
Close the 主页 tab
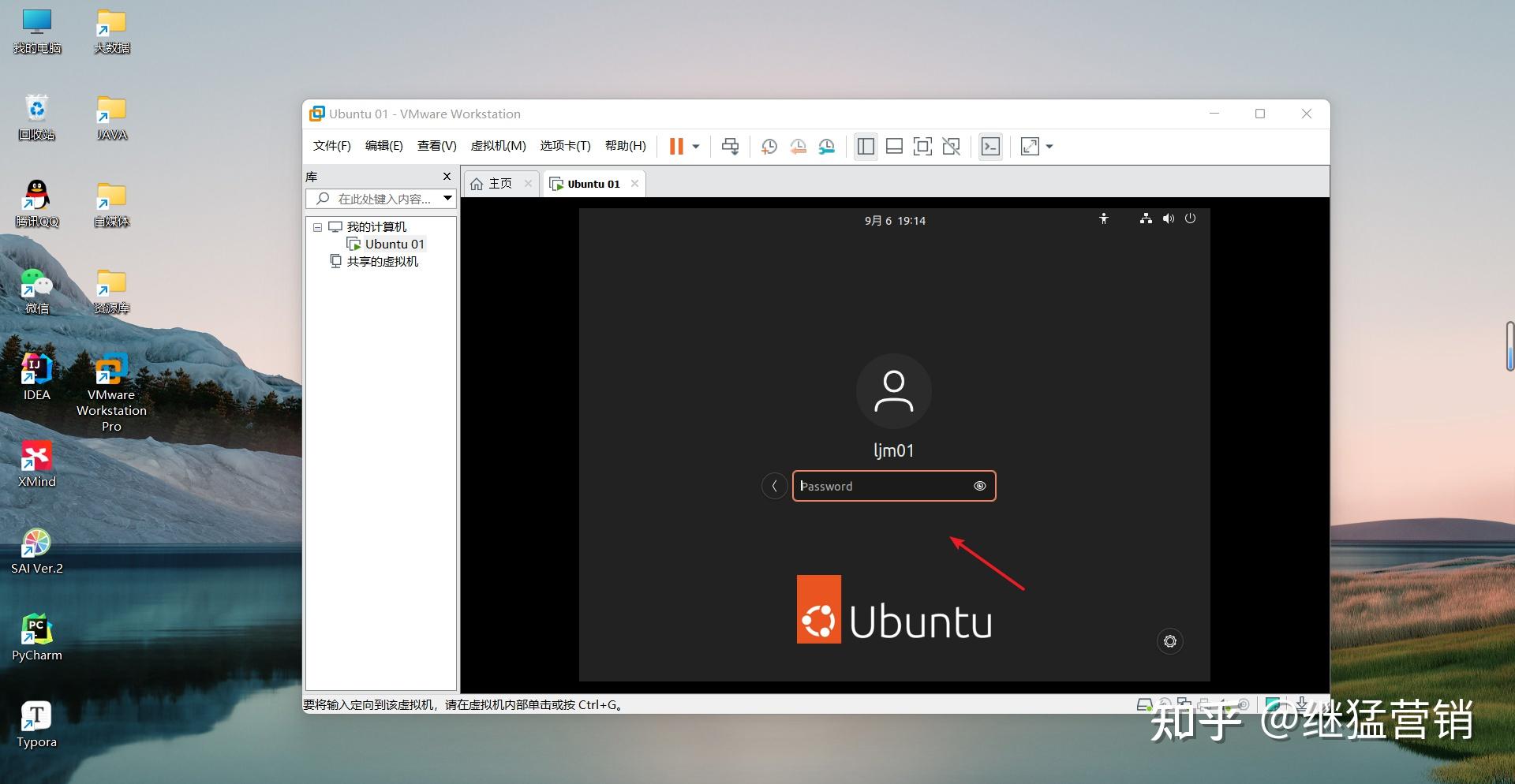[x=528, y=184]
